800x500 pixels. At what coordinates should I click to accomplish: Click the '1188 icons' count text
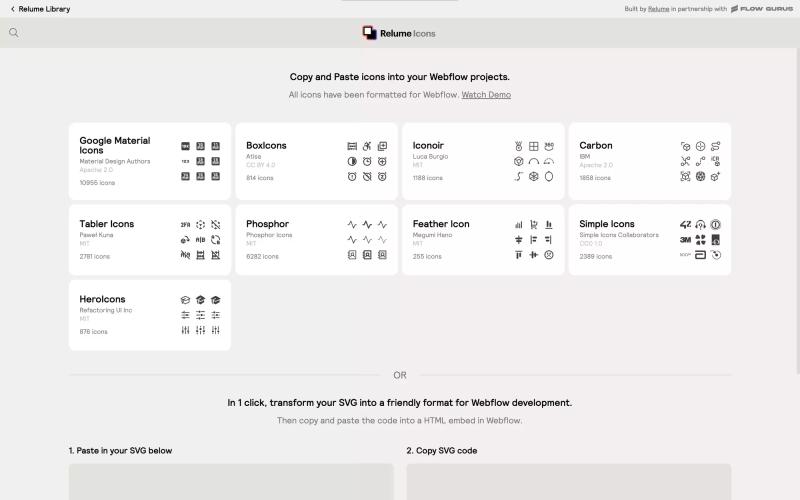(x=428, y=178)
